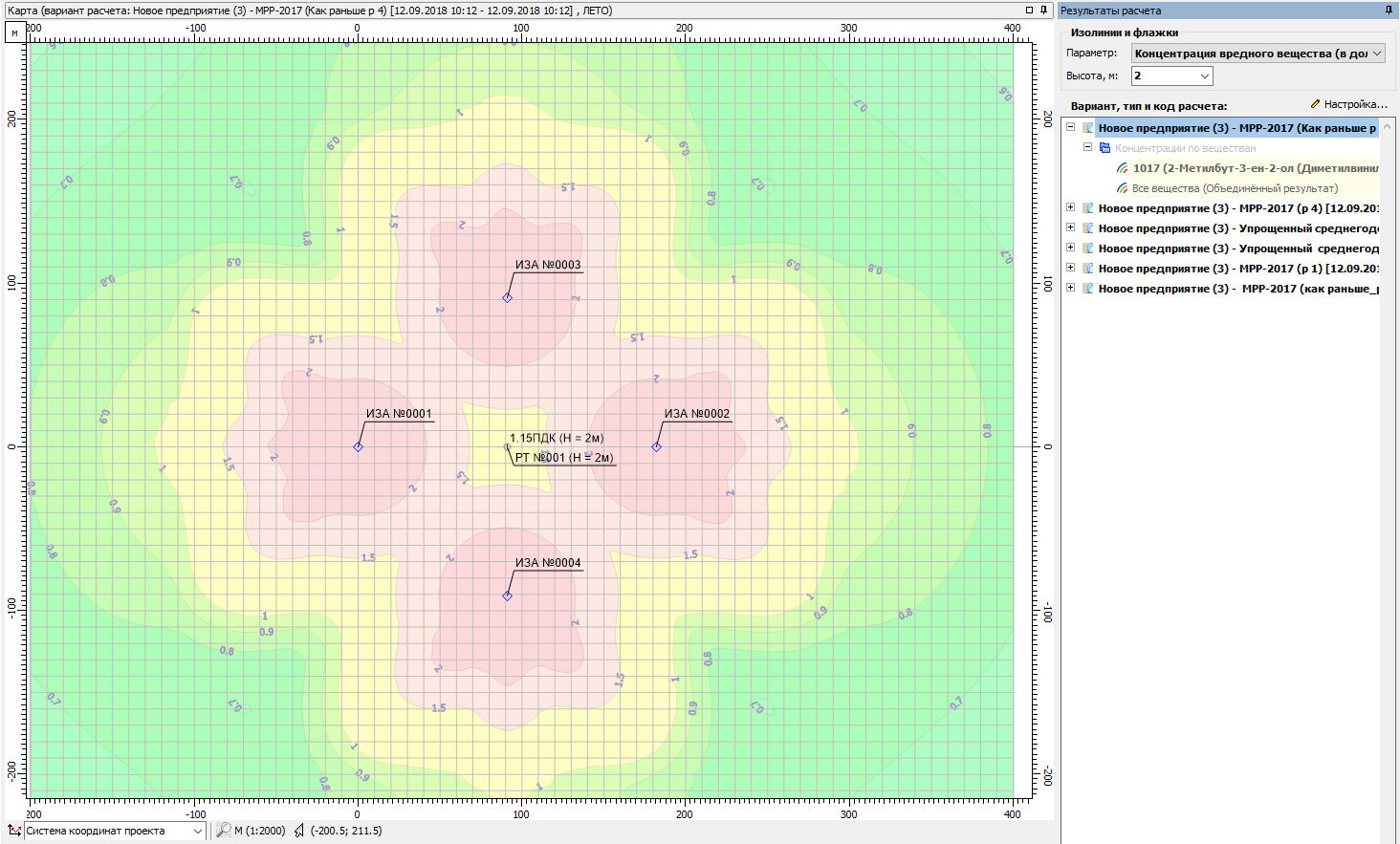Image resolution: width=1400 pixels, height=844 pixels.
Task: Select the ИЗА №0003 emission source marker
Action: point(507,297)
